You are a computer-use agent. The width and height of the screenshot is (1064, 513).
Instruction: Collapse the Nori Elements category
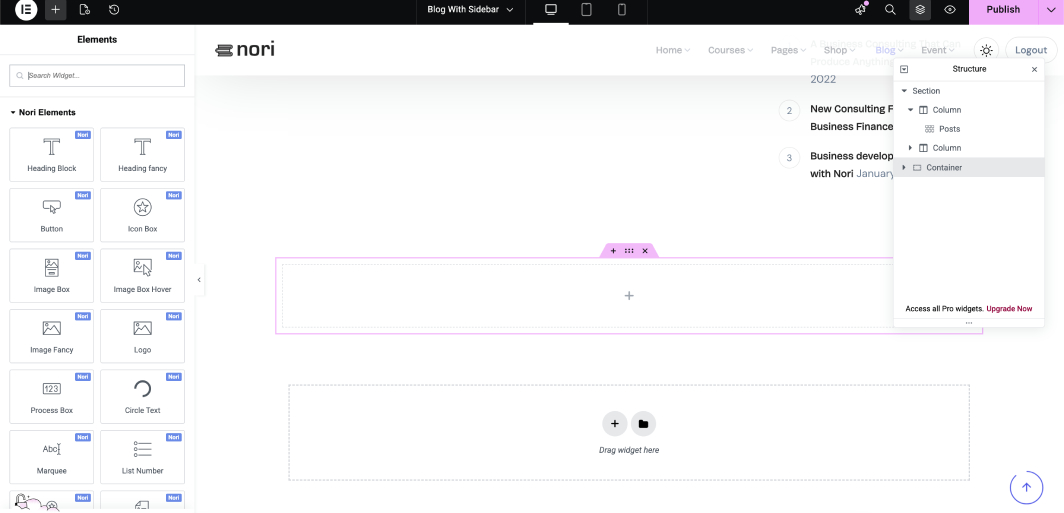pos(43,113)
